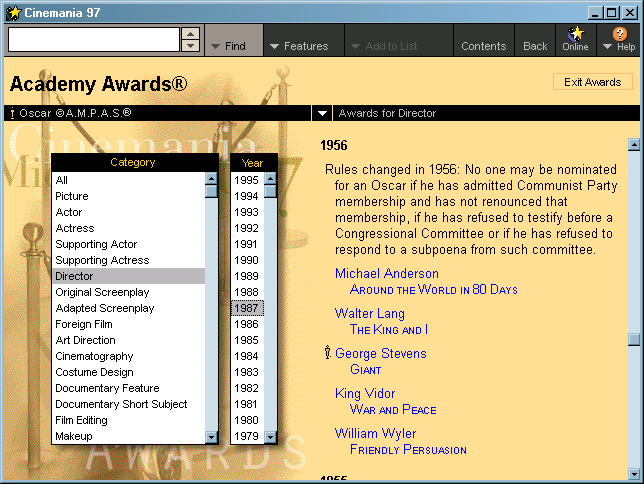This screenshot has height=484, width=644.
Task: Click the Oscar statuette icon beside George Stevens
Action: (327, 353)
